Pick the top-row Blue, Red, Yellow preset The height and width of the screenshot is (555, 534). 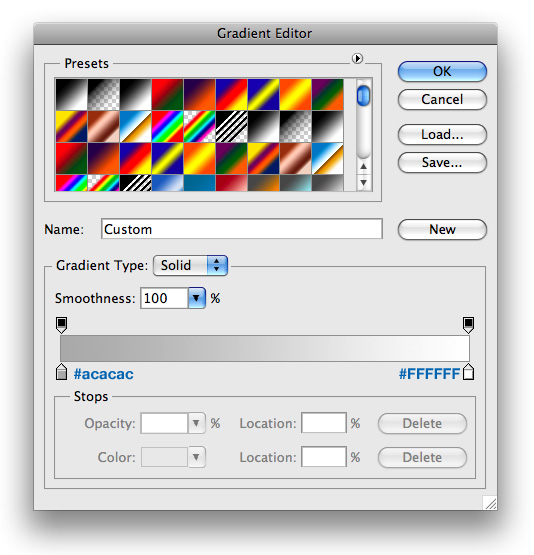(231, 95)
